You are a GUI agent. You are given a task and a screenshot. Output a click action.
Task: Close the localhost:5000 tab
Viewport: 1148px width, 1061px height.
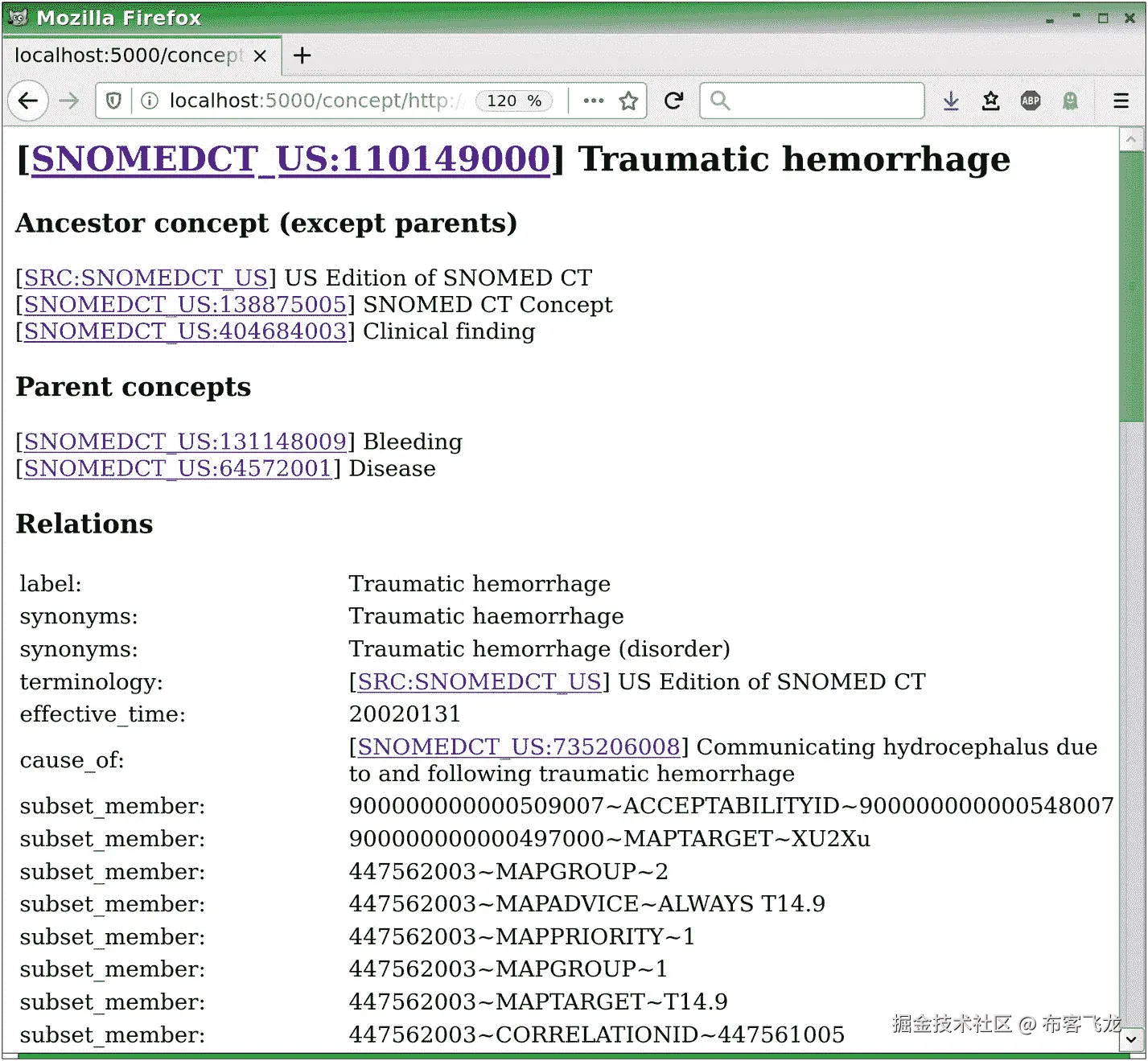[x=260, y=56]
